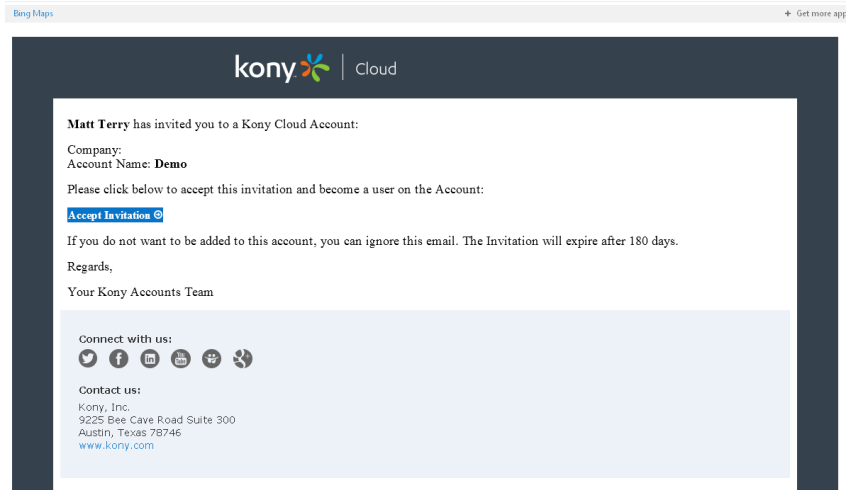Click the Your Kony Accounts Team signature
Screen dimensions: 846x490
(140, 292)
